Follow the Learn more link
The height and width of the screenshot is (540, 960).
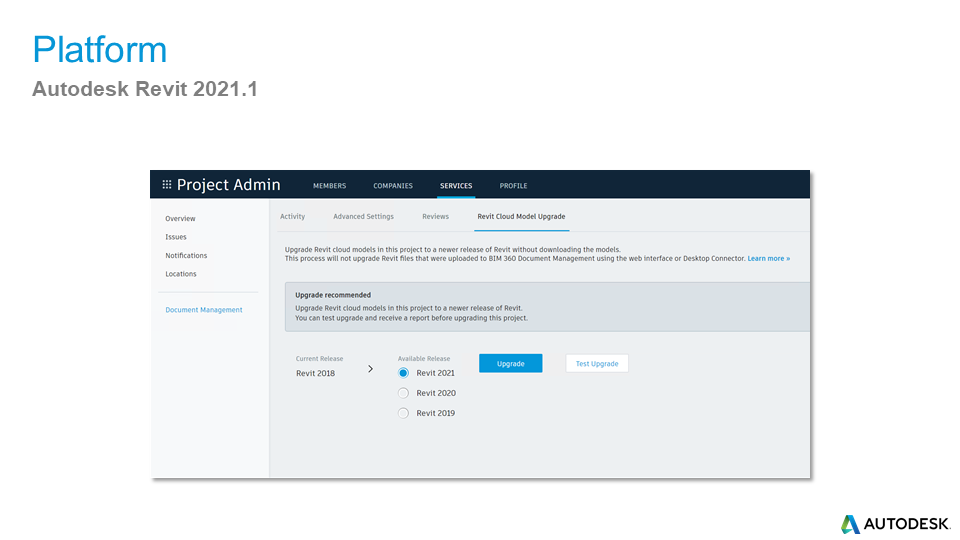pos(768,258)
